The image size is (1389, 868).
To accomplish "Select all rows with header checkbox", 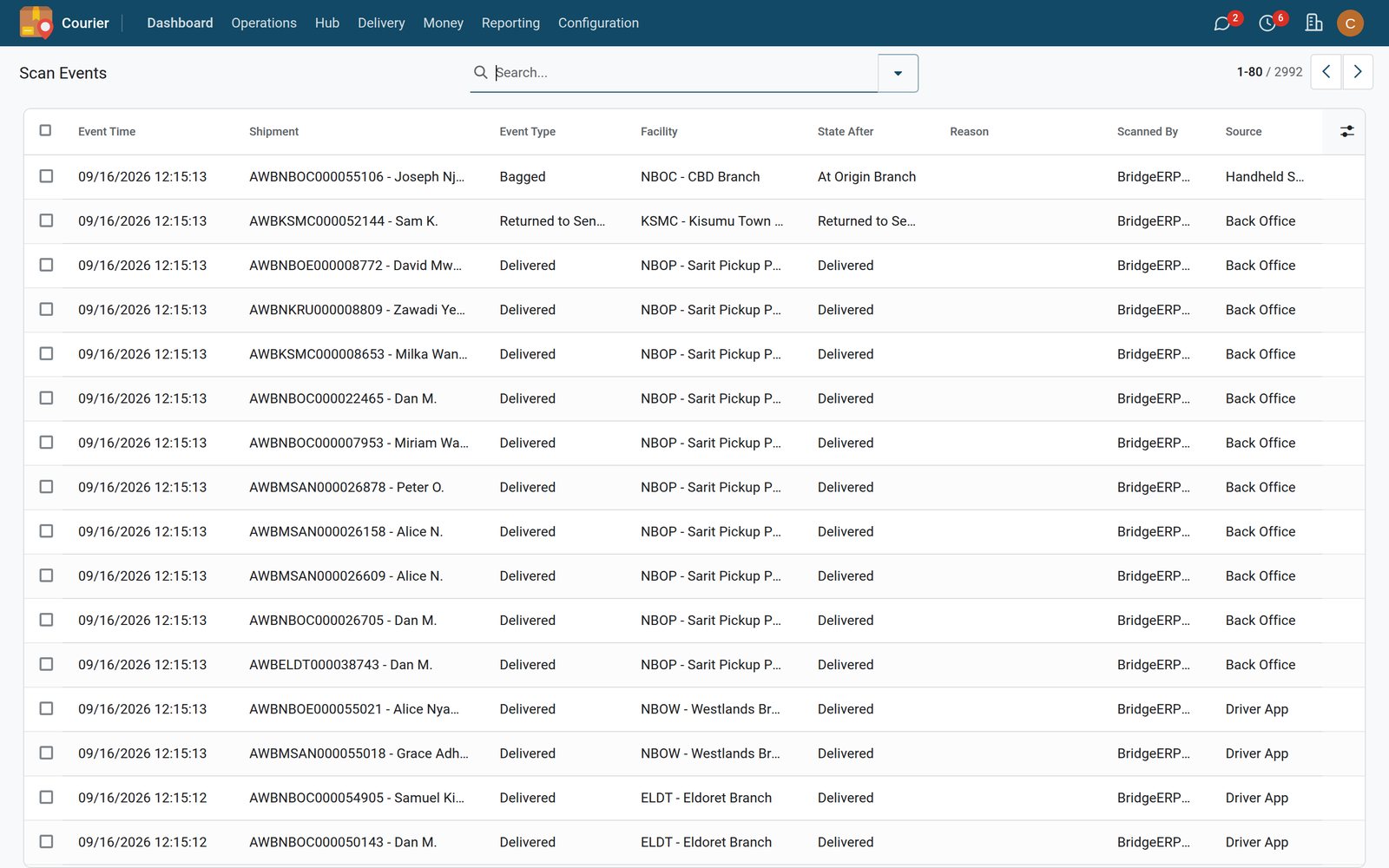I will point(46,130).
